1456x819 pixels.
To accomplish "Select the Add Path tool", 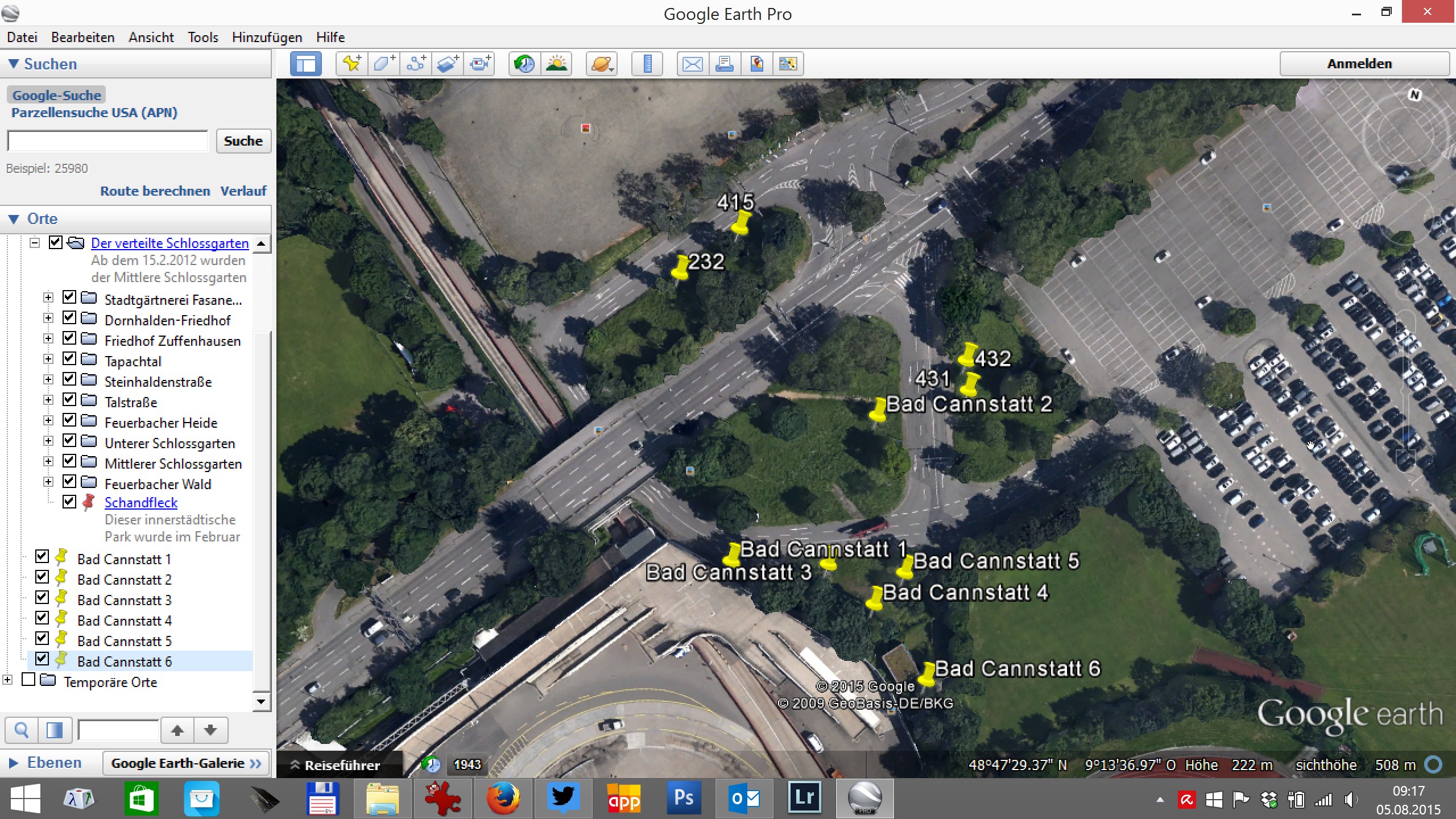I will (416, 64).
